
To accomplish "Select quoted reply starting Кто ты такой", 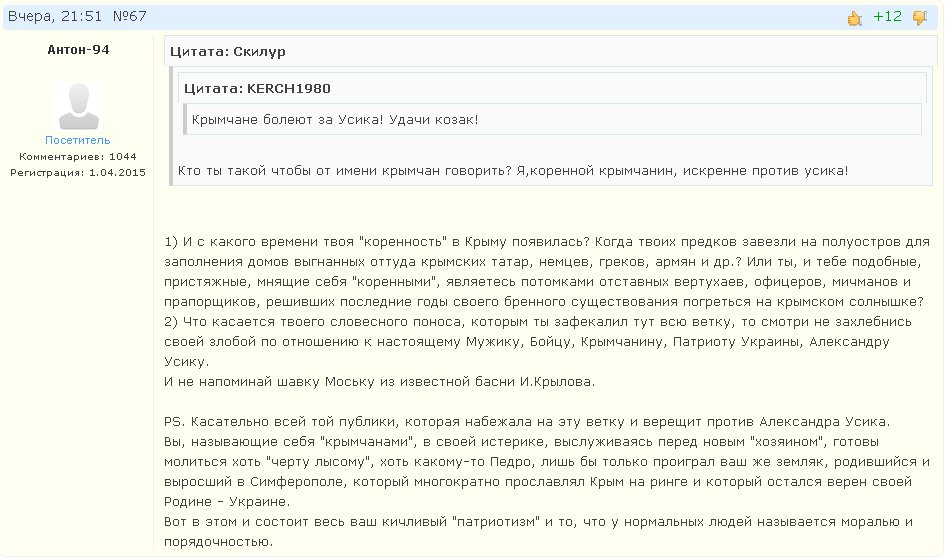I will tap(513, 171).
